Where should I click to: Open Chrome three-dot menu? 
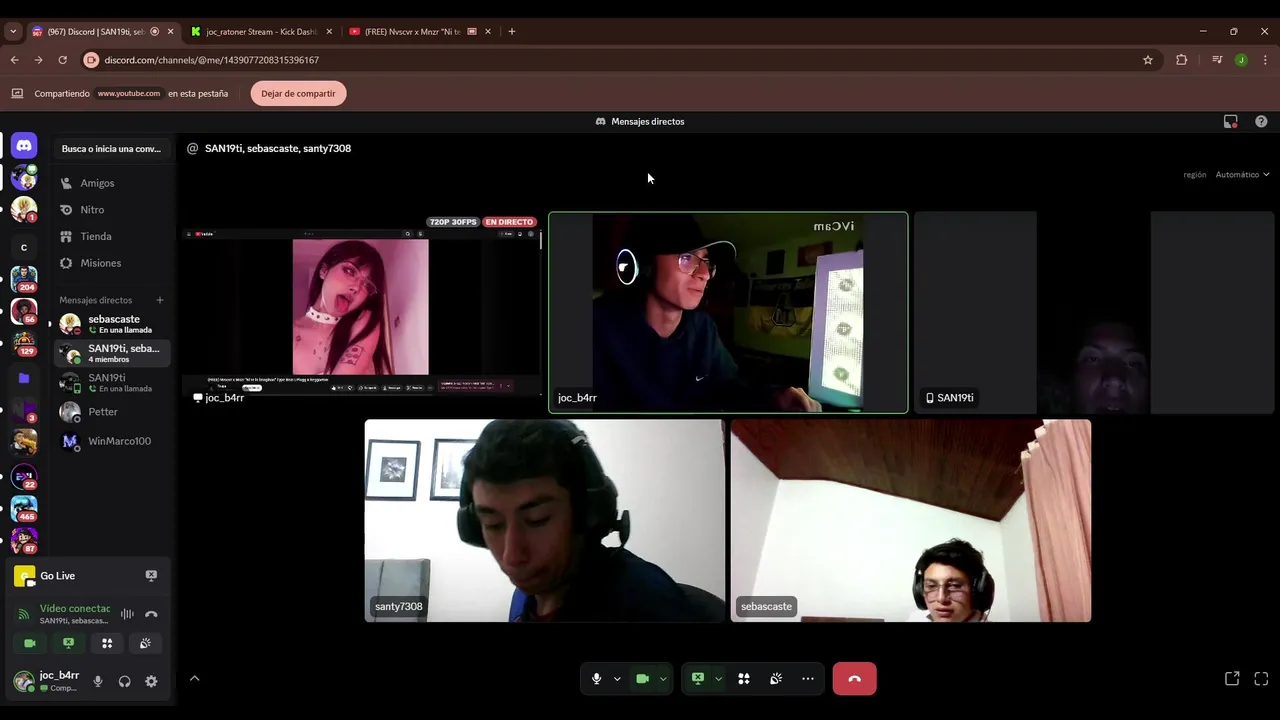click(1265, 60)
